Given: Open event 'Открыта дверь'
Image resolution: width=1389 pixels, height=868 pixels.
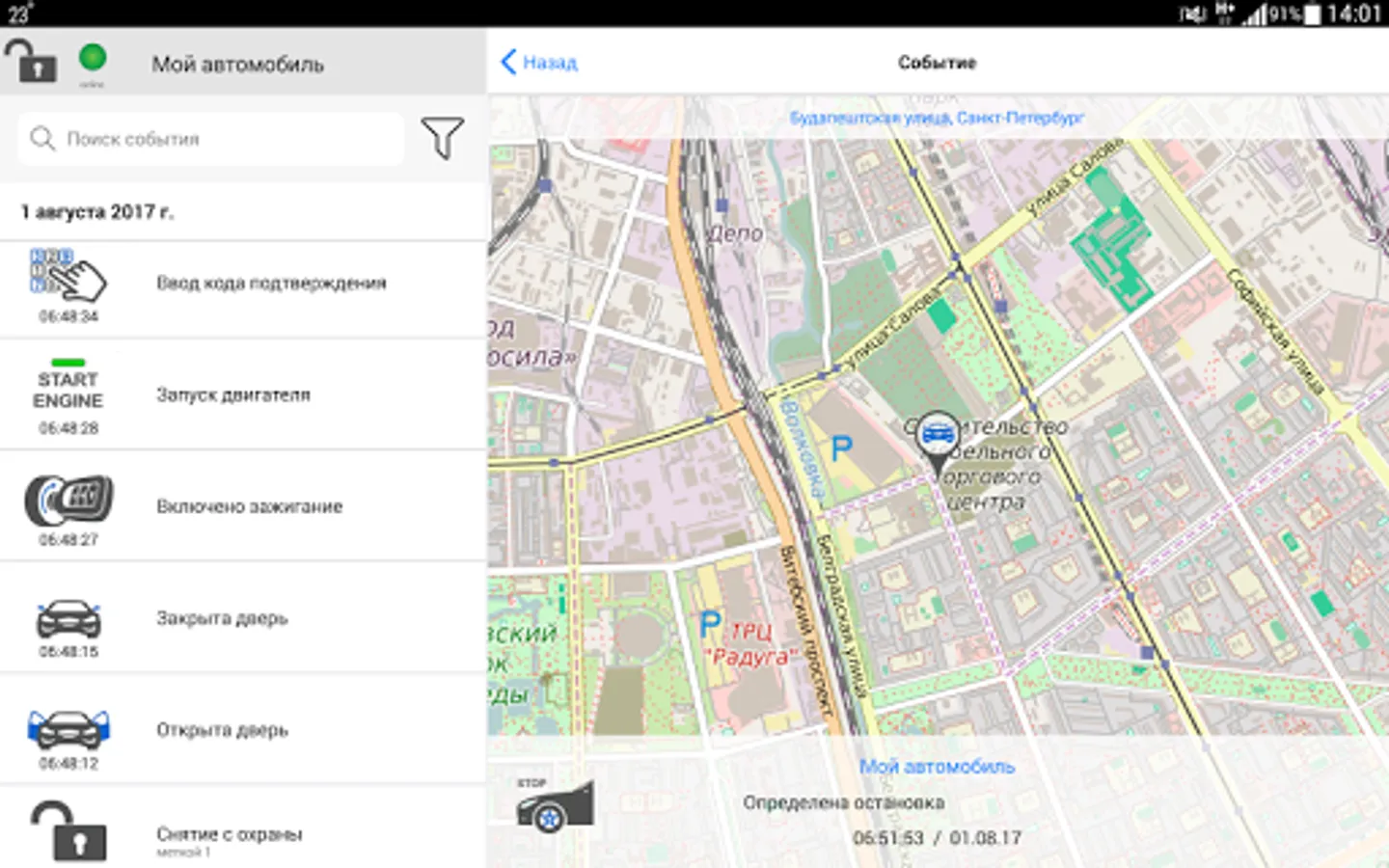Looking at the screenshot, I should pos(243,730).
